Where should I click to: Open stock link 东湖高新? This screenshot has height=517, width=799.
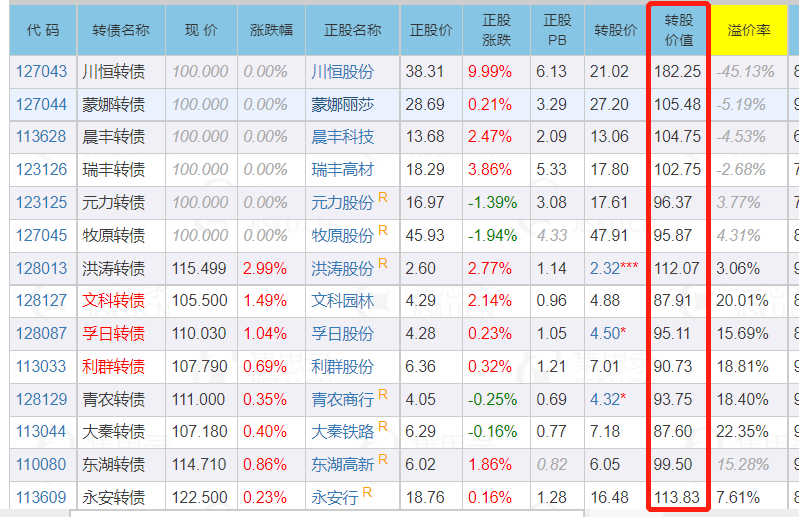(343, 465)
